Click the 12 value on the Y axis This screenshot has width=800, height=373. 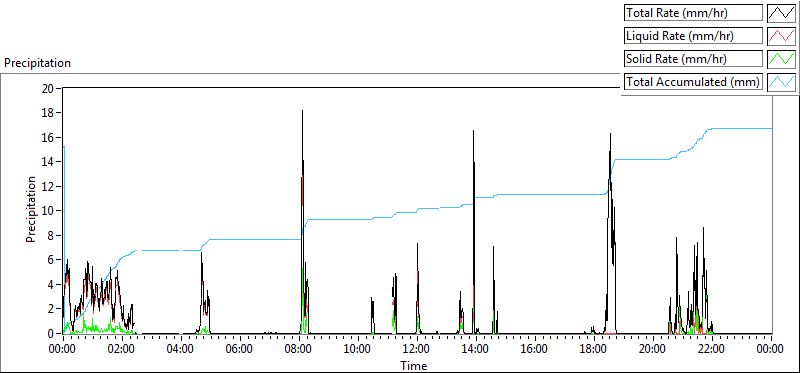tap(48, 186)
